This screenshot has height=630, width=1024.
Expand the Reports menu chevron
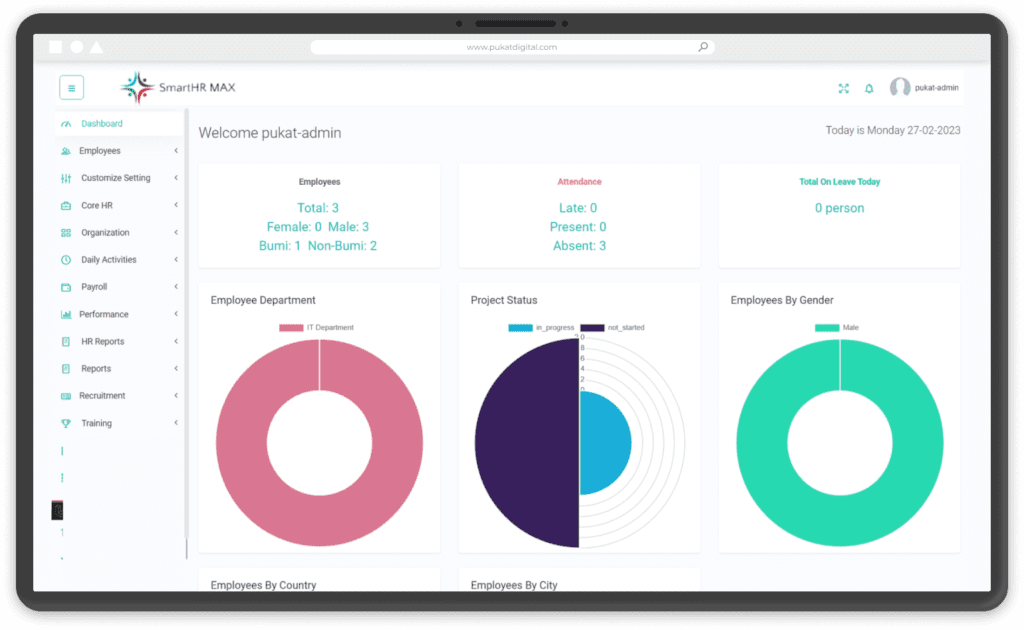(178, 368)
